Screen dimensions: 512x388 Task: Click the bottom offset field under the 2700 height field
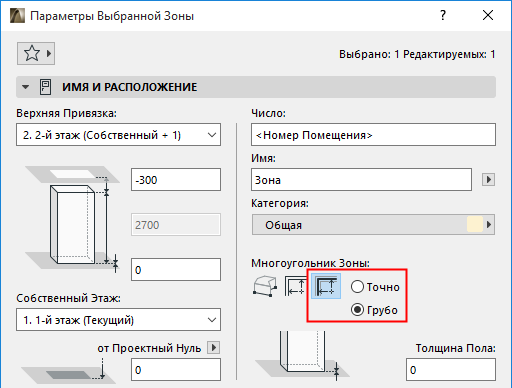click(x=176, y=269)
